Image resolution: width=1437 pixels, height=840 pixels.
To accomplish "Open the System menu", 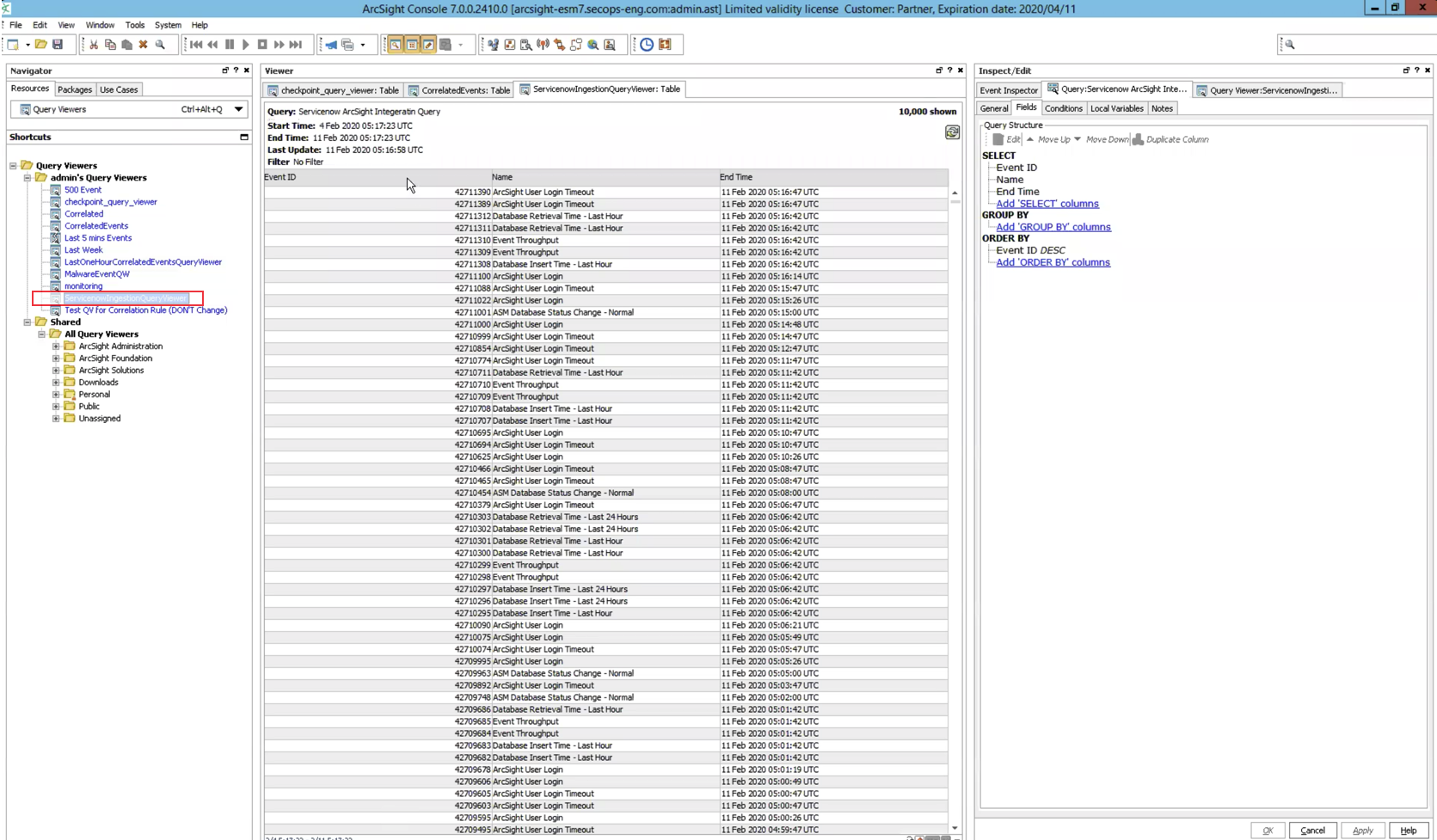I will [168, 25].
